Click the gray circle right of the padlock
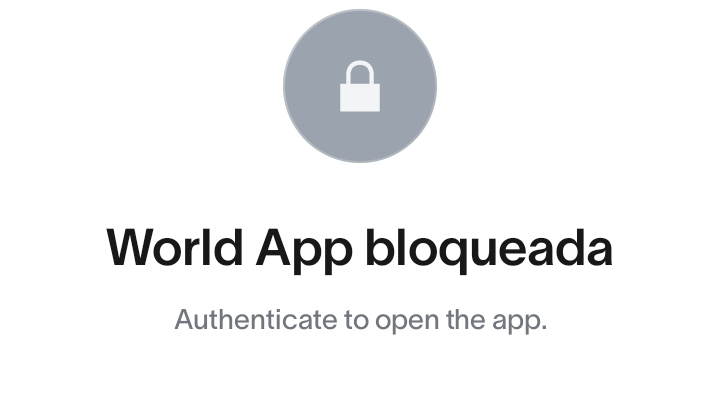Image resolution: width=720 pixels, height=404 pixels. pyautogui.click(x=409, y=86)
